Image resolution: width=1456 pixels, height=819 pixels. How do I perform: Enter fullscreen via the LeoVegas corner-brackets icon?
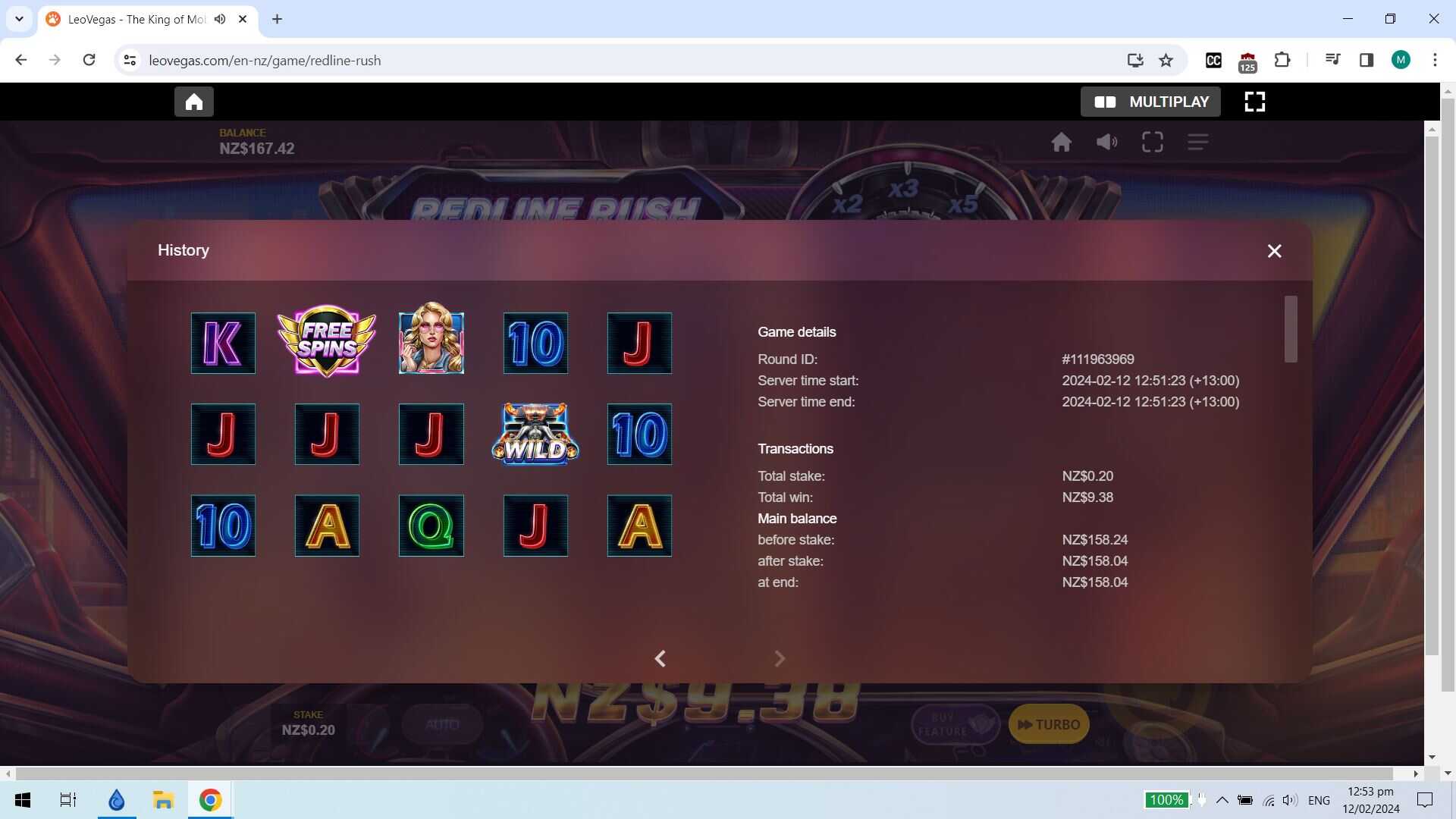tap(1254, 102)
